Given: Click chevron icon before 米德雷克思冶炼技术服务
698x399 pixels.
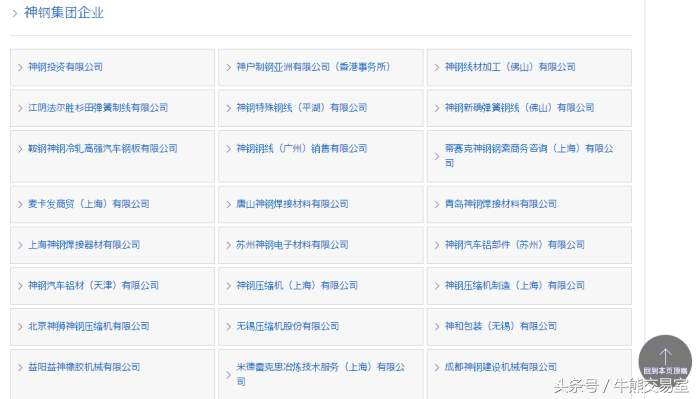Looking at the screenshot, I should pos(228,375).
